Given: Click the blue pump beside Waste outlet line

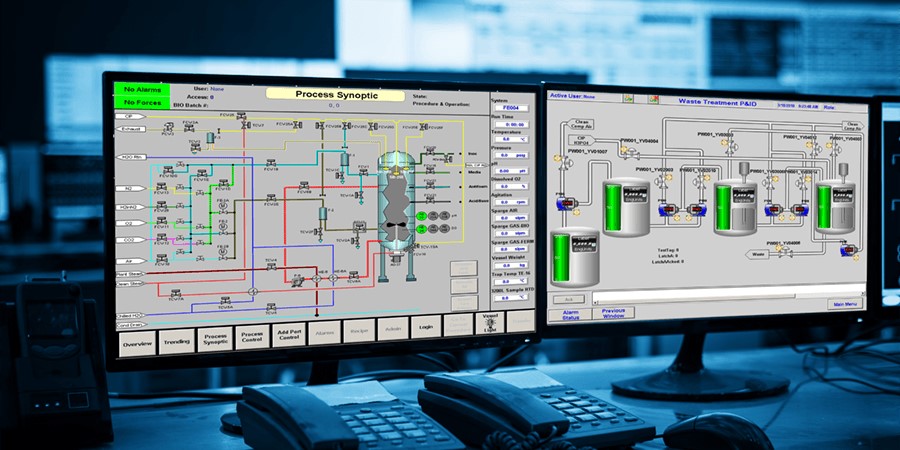Looking at the screenshot, I should point(848,249).
